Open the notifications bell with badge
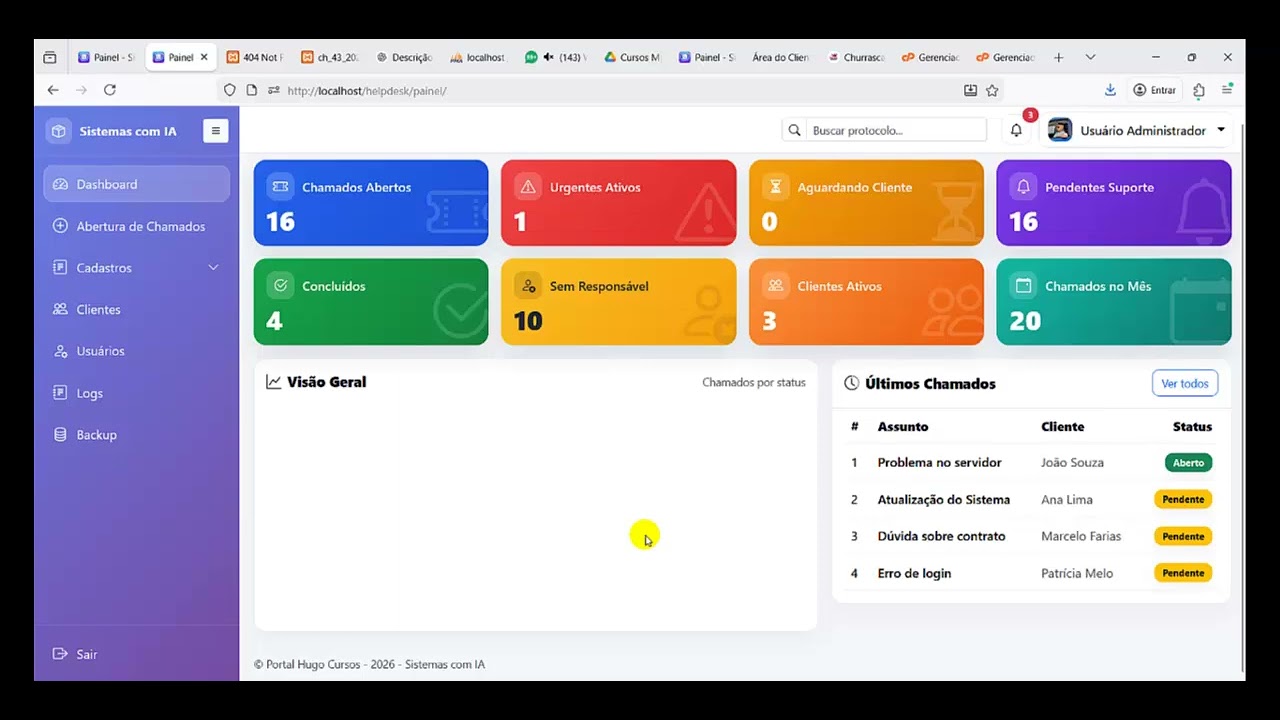This screenshot has height=720, width=1280. [1016, 130]
